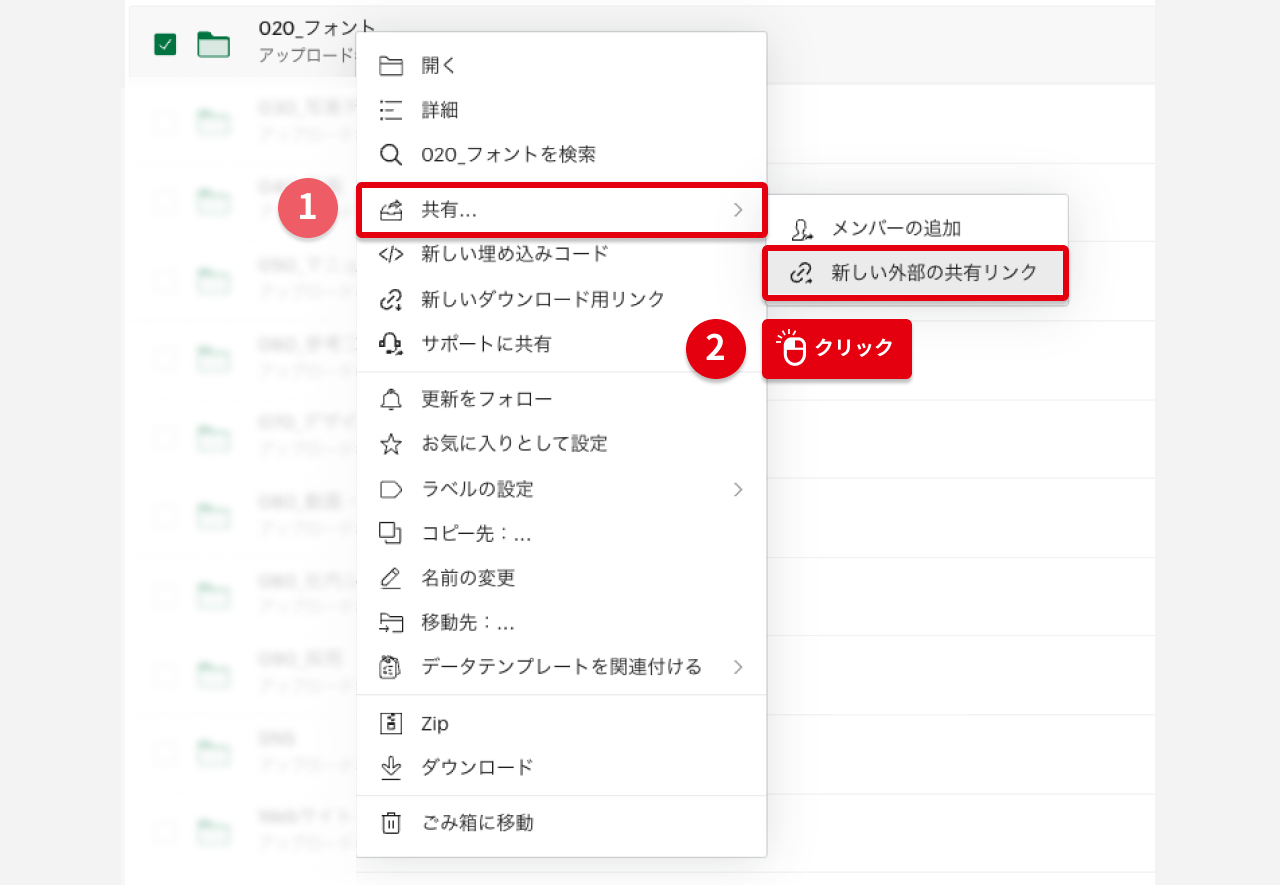Click the download arrow icon for ダウンロード
Image resolution: width=1280 pixels, height=885 pixels.
point(391,767)
